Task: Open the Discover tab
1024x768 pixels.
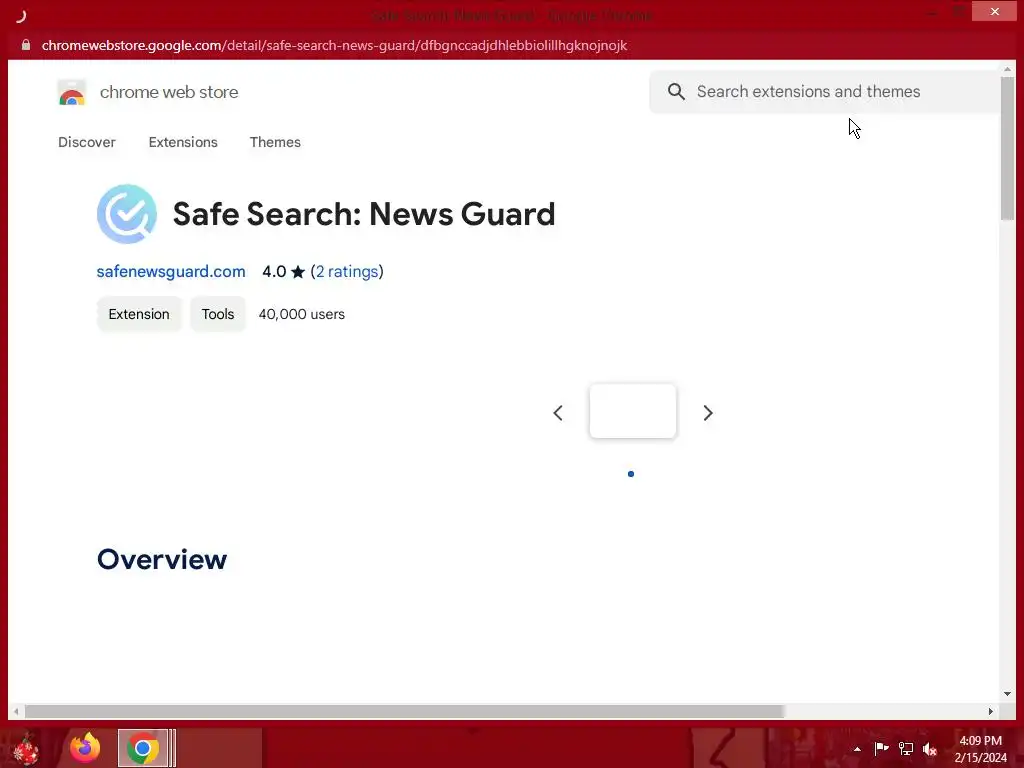Action: click(87, 142)
